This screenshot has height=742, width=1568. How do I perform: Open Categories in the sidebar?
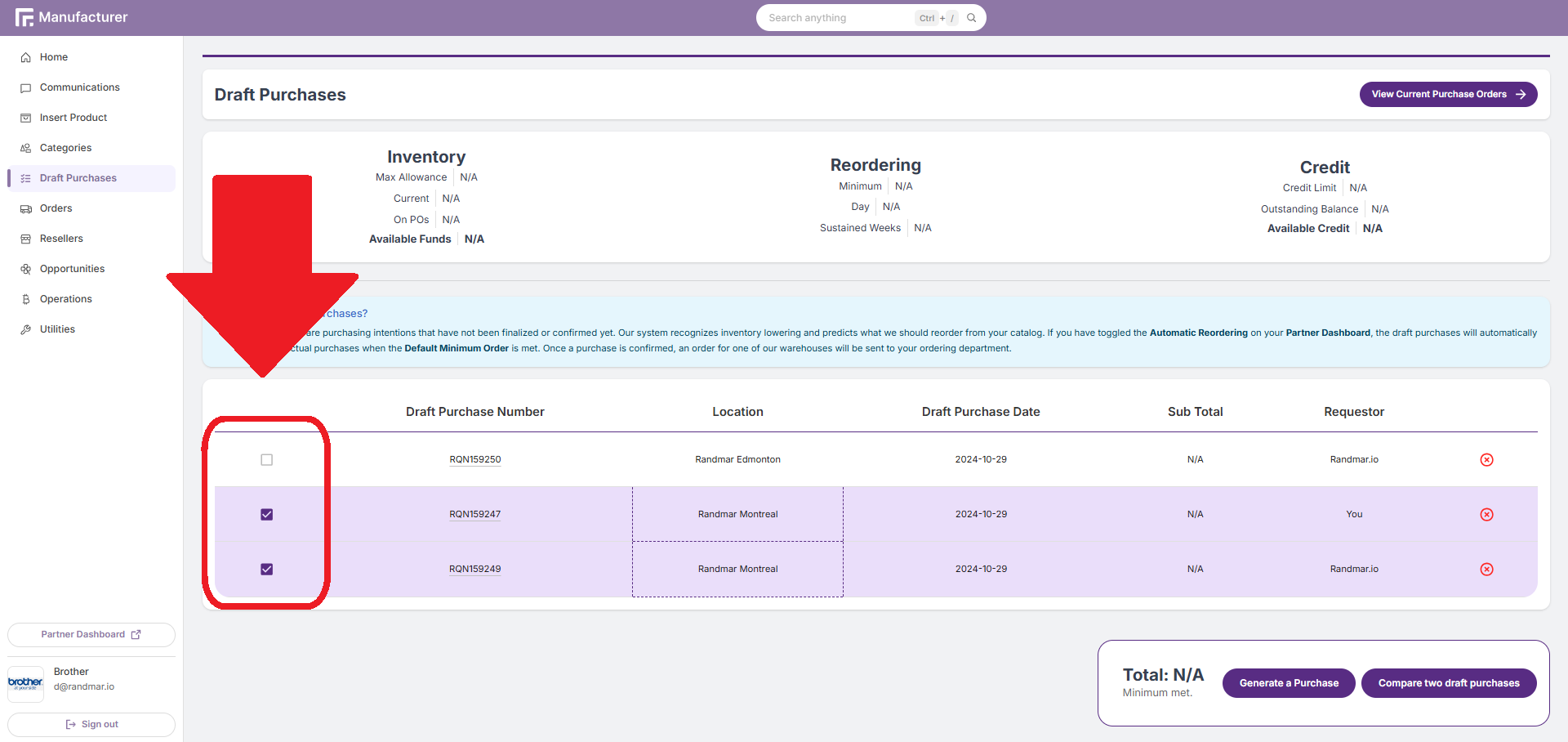point(91,148)
